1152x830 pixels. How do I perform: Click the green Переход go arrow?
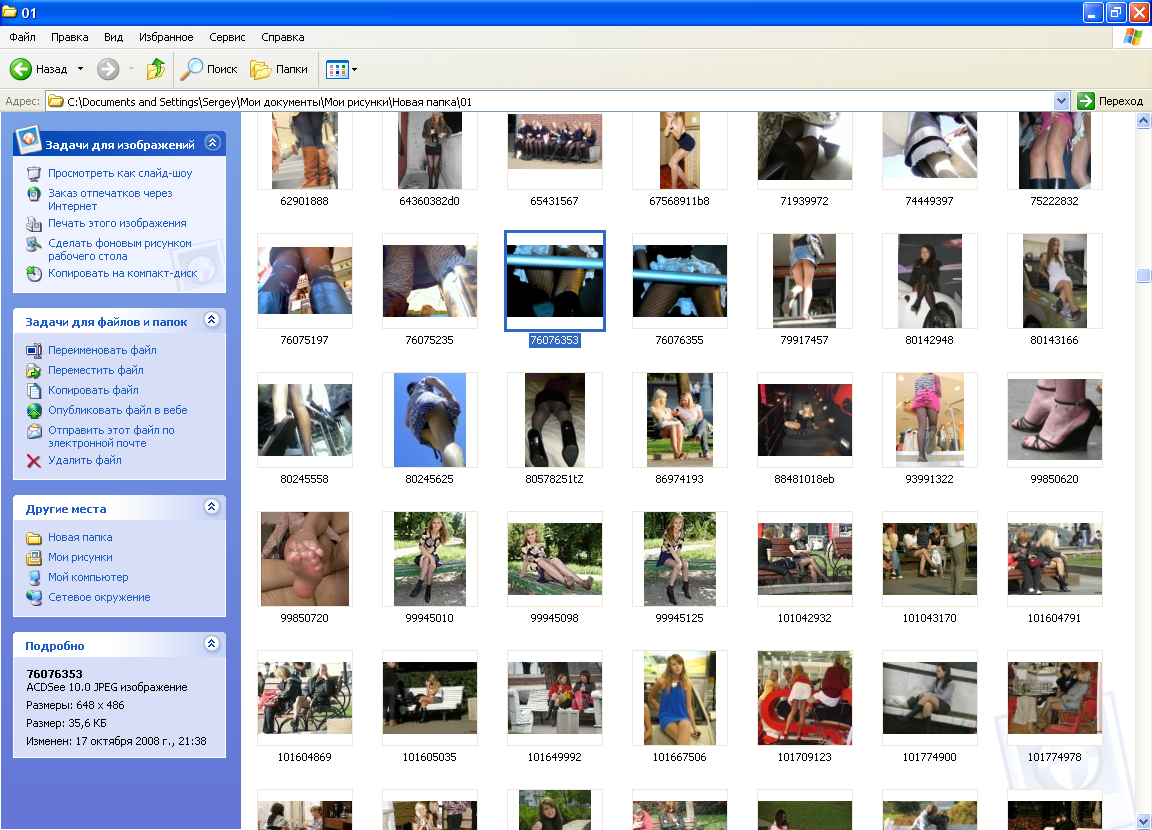[x=1086, y=101]
